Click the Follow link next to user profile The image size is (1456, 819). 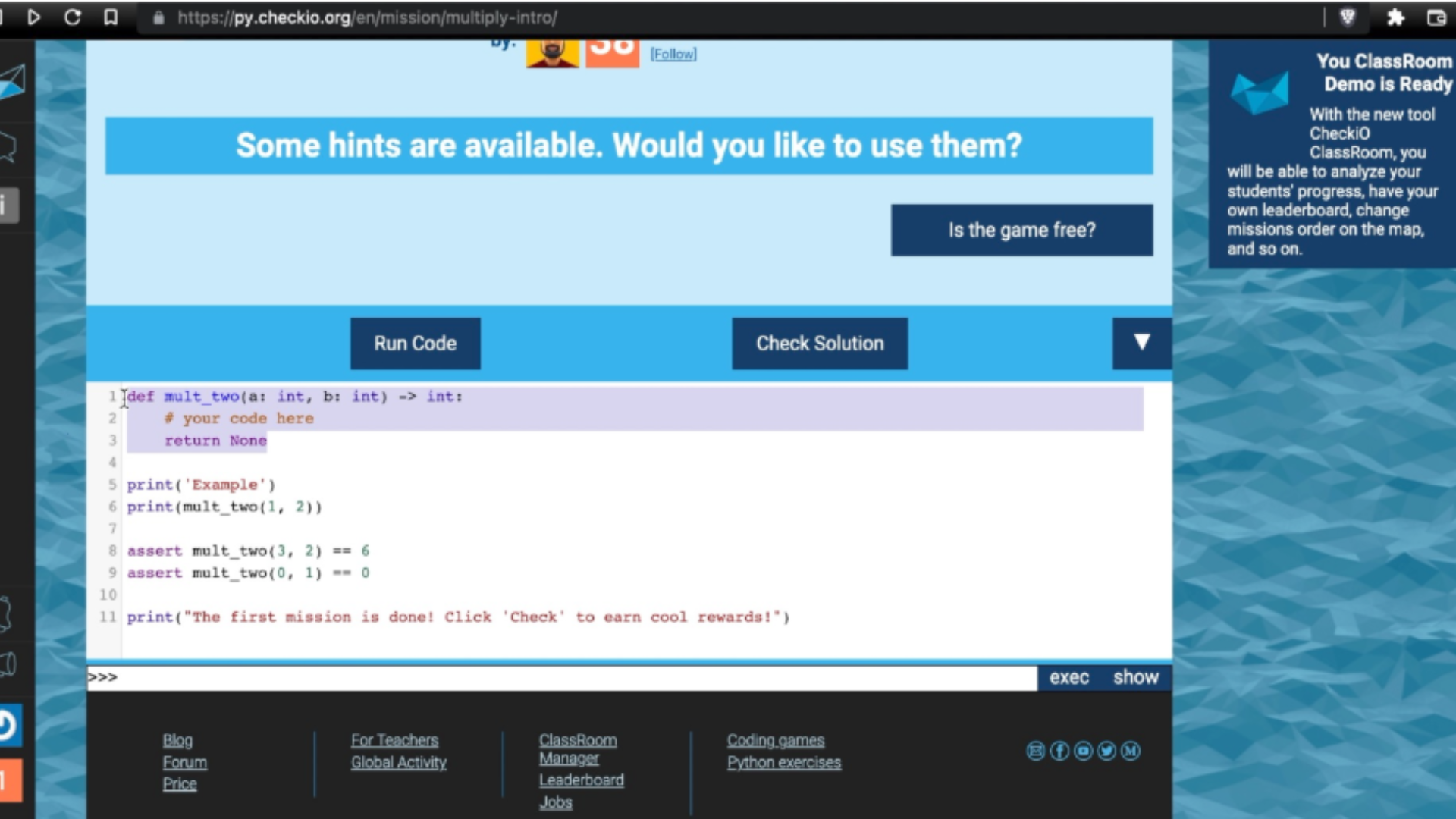click(x=674, y=54)
